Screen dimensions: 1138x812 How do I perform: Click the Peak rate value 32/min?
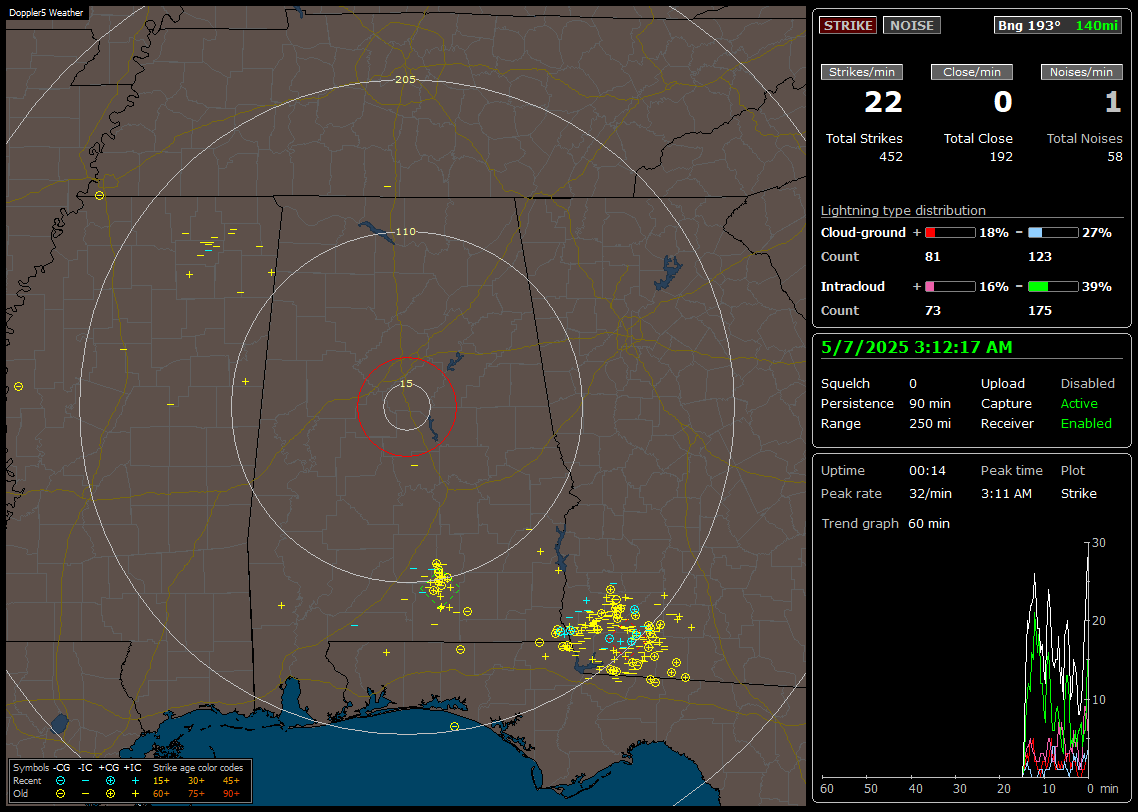[930, 493]
